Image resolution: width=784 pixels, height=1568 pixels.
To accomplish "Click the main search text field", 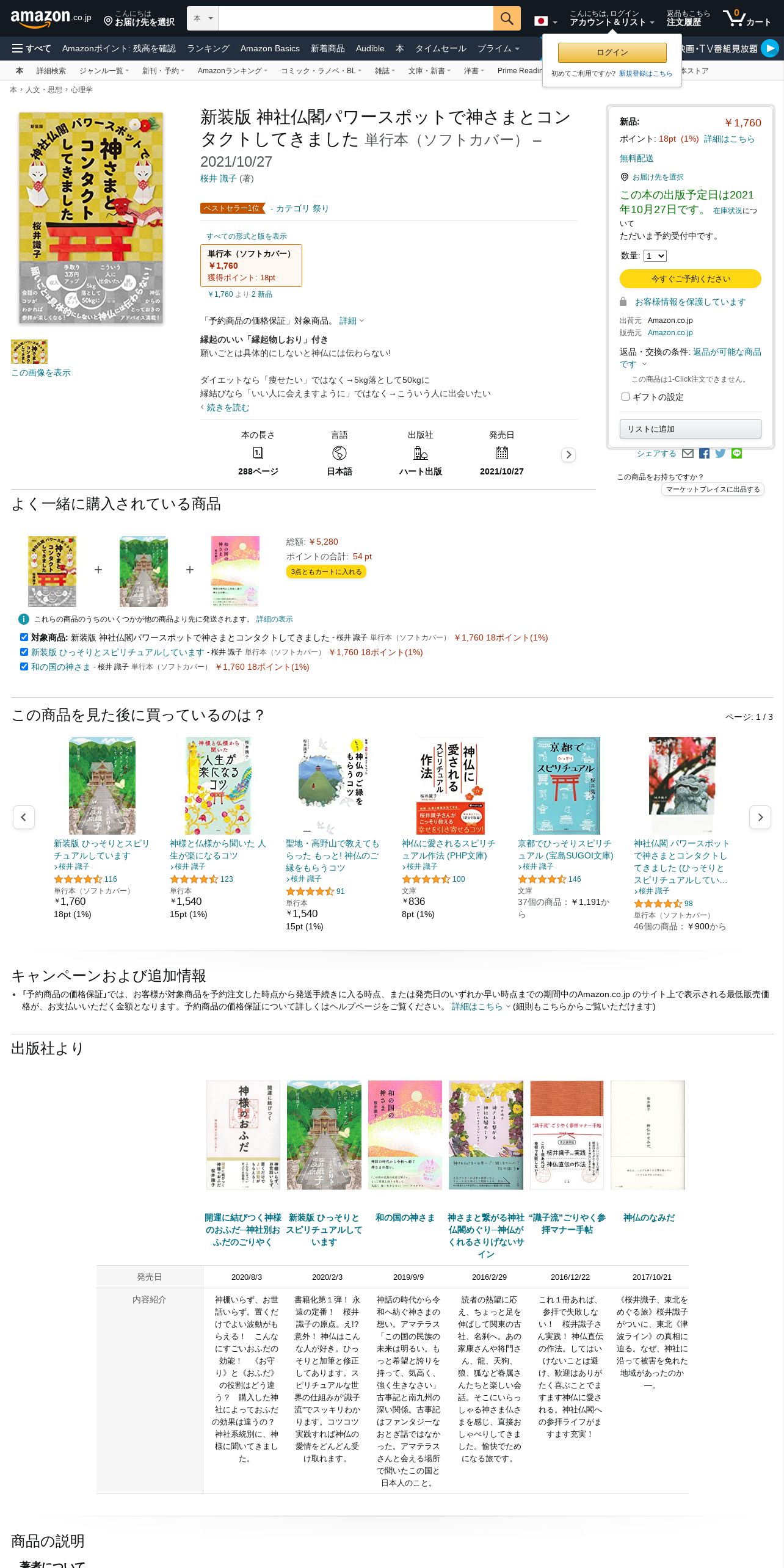I will [x=355, y=18].
